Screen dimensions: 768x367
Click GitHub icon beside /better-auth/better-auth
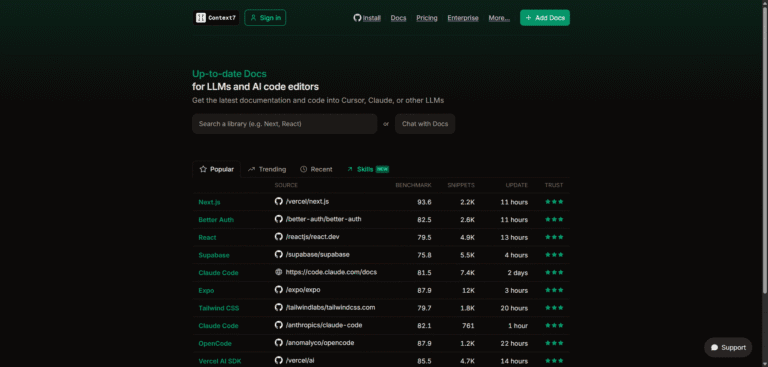point(279,219)
